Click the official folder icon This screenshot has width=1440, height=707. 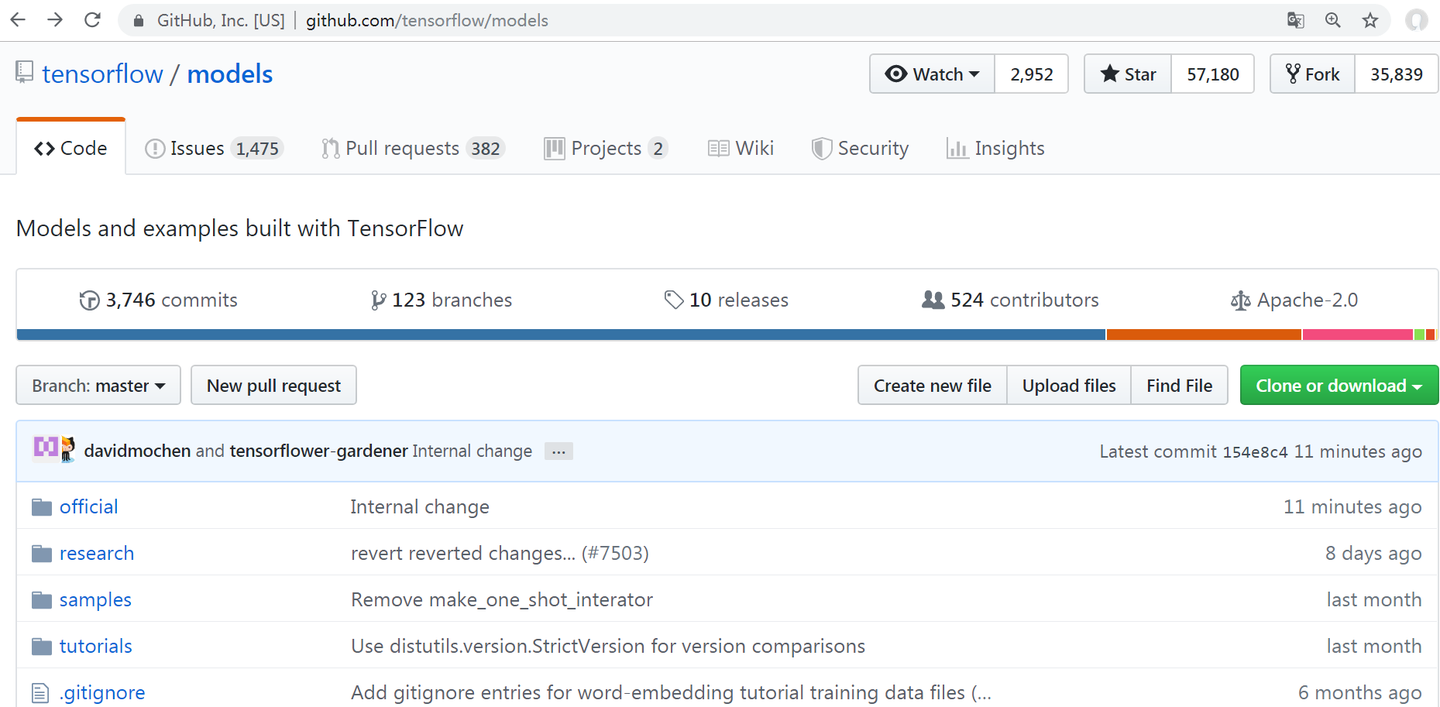click(x=41, y=507)
